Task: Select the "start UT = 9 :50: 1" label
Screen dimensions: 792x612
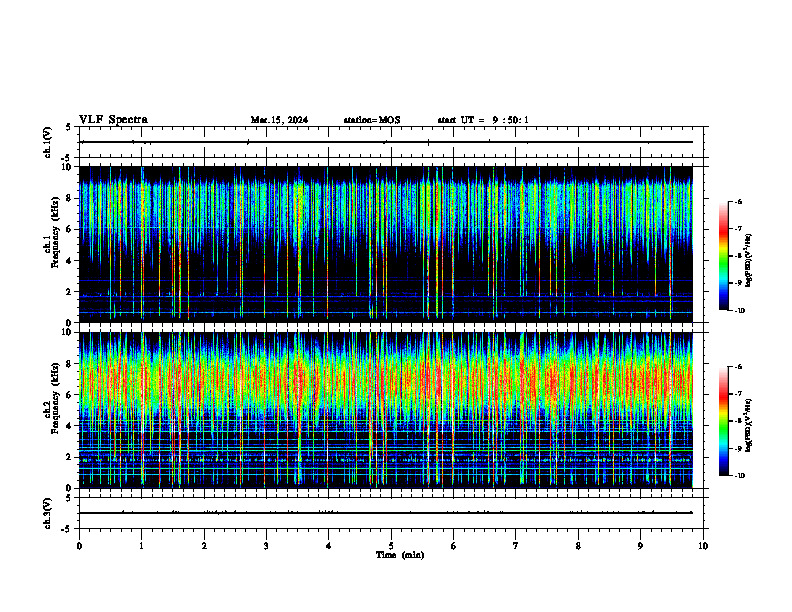Action: click(x=483, y=120)
